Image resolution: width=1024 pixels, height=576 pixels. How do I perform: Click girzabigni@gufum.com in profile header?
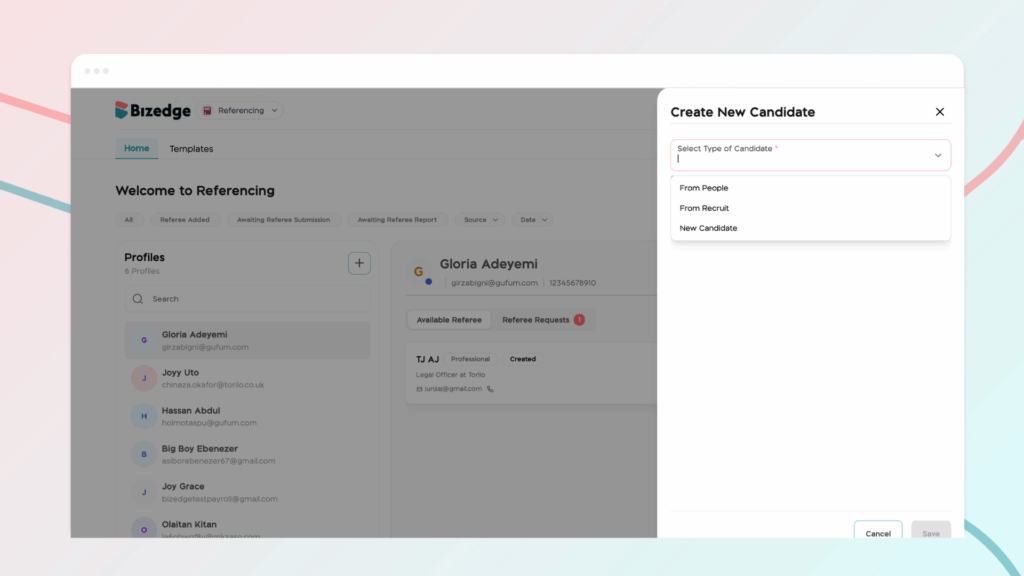click(494, 283)
